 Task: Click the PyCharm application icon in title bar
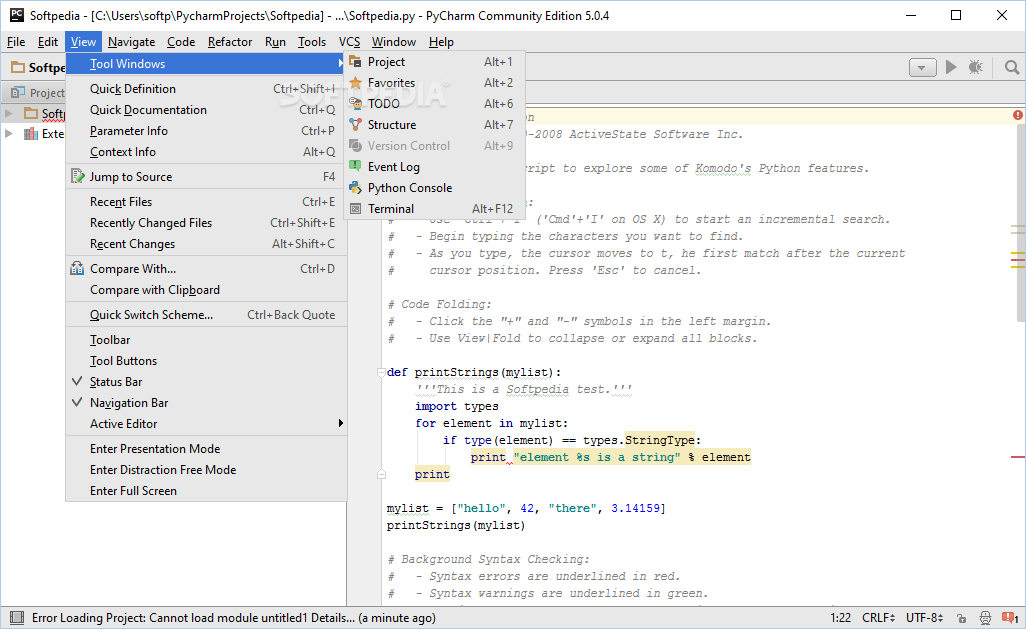click(16, 15)
